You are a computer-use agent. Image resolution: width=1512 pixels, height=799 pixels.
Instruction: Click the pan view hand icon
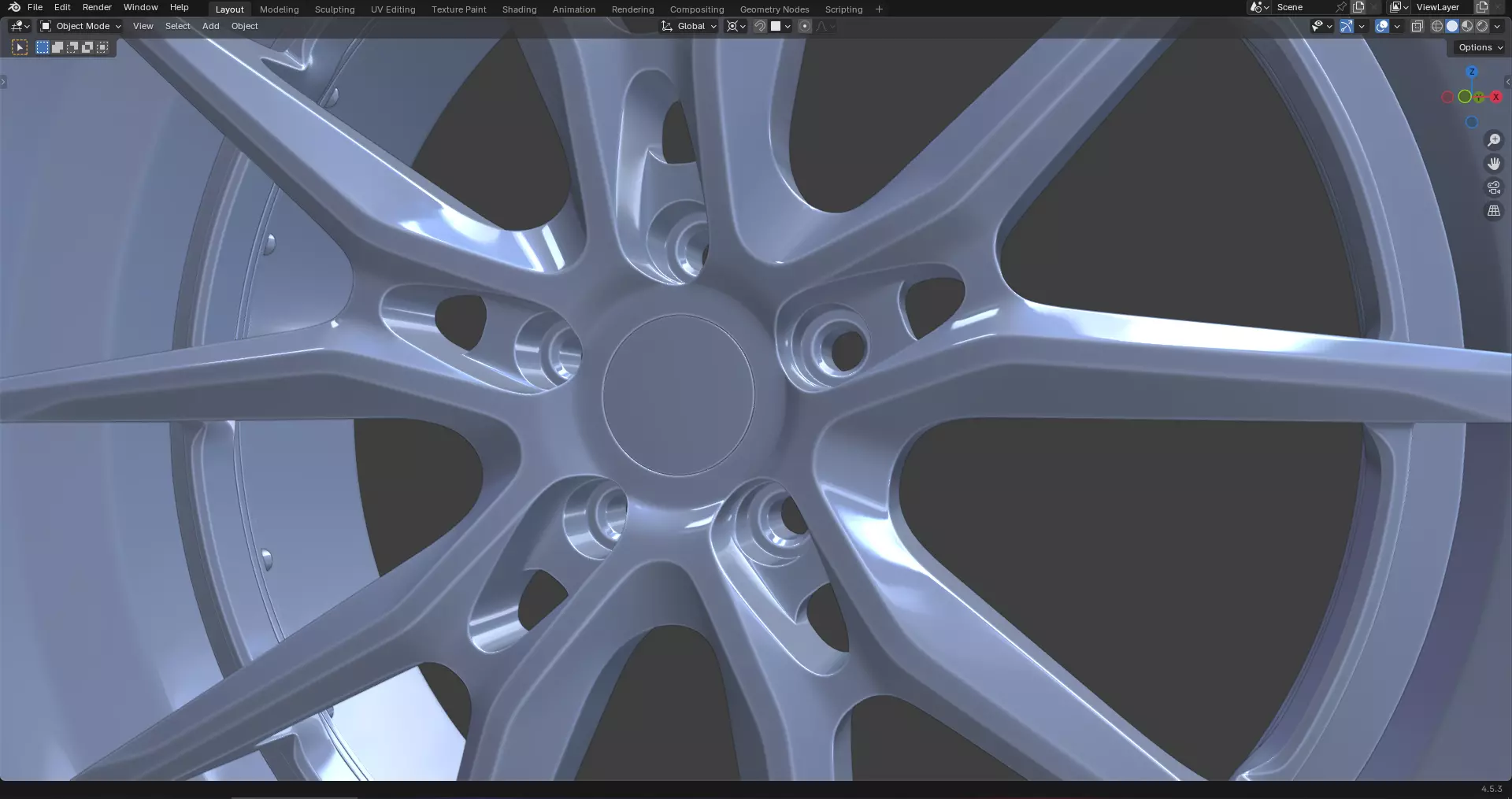coord(1494,164)
